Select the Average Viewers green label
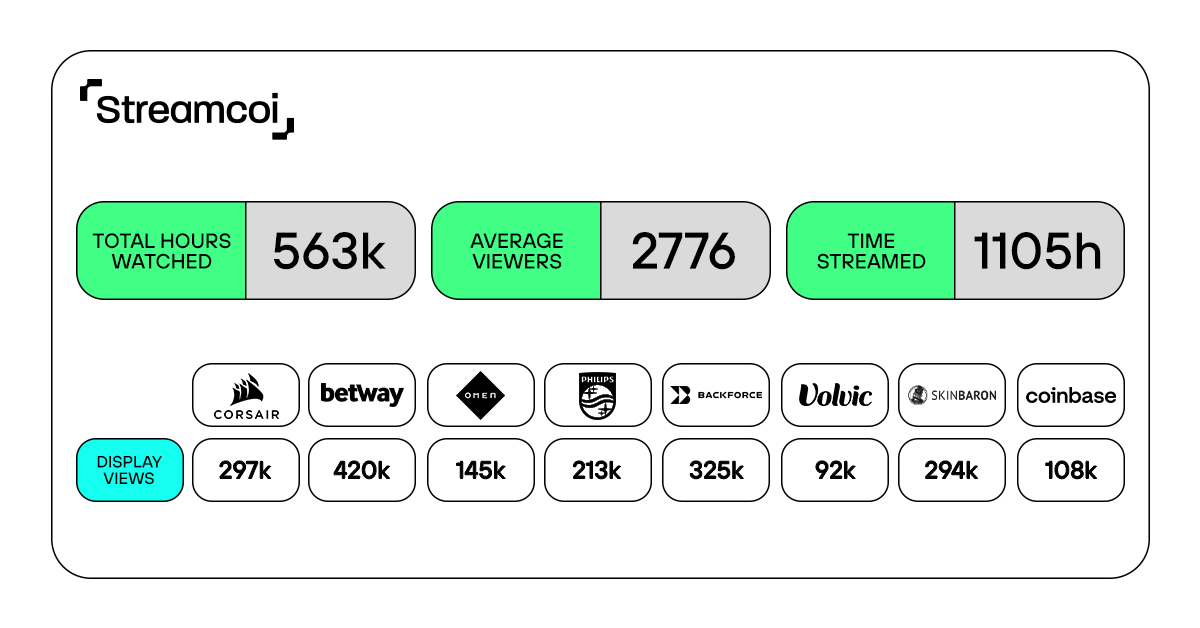Image resolution: width=1200 pixels, height=628 pixels. click(516, 251)
